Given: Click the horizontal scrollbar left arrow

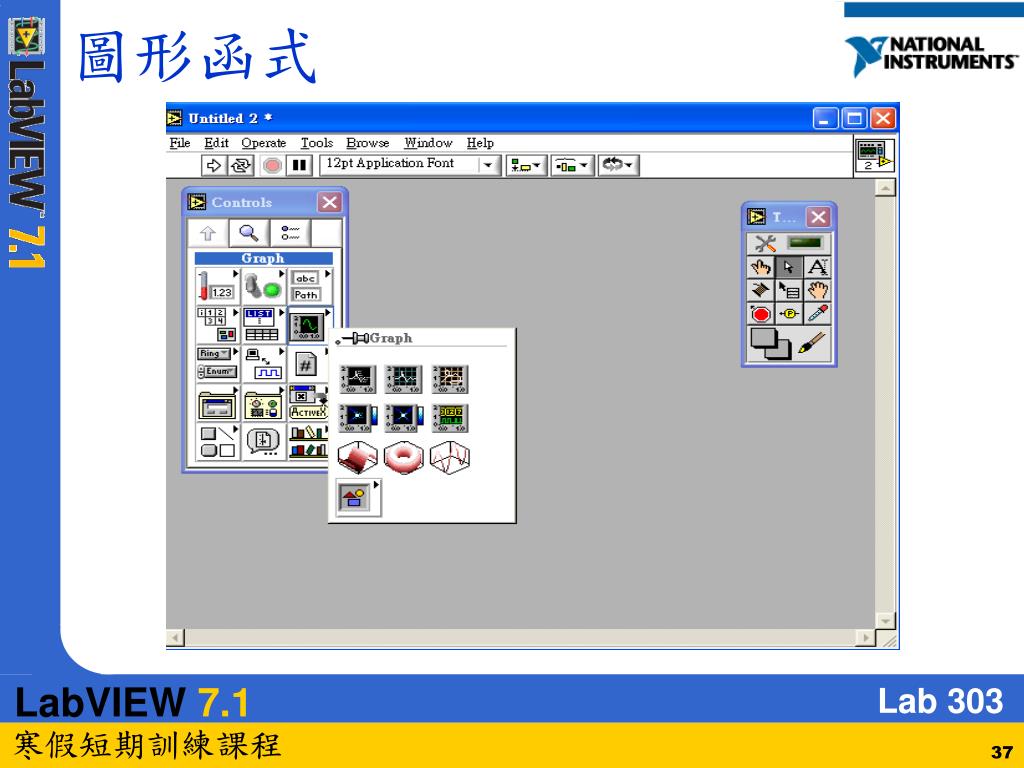Looking at the screenshot, I should click(175, 637).
